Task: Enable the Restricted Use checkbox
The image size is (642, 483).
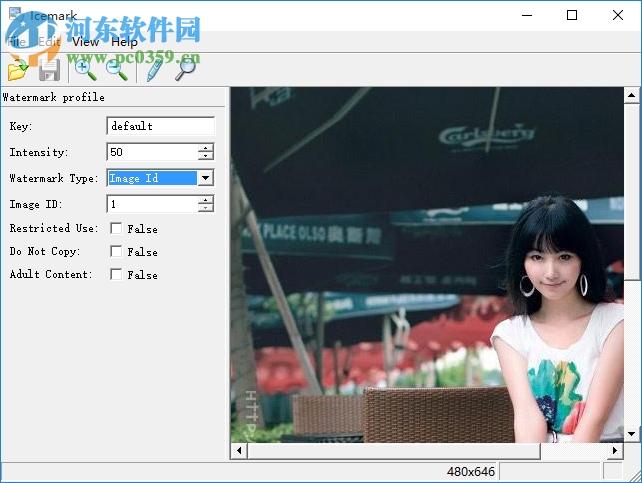Action: tap(116, 228)
